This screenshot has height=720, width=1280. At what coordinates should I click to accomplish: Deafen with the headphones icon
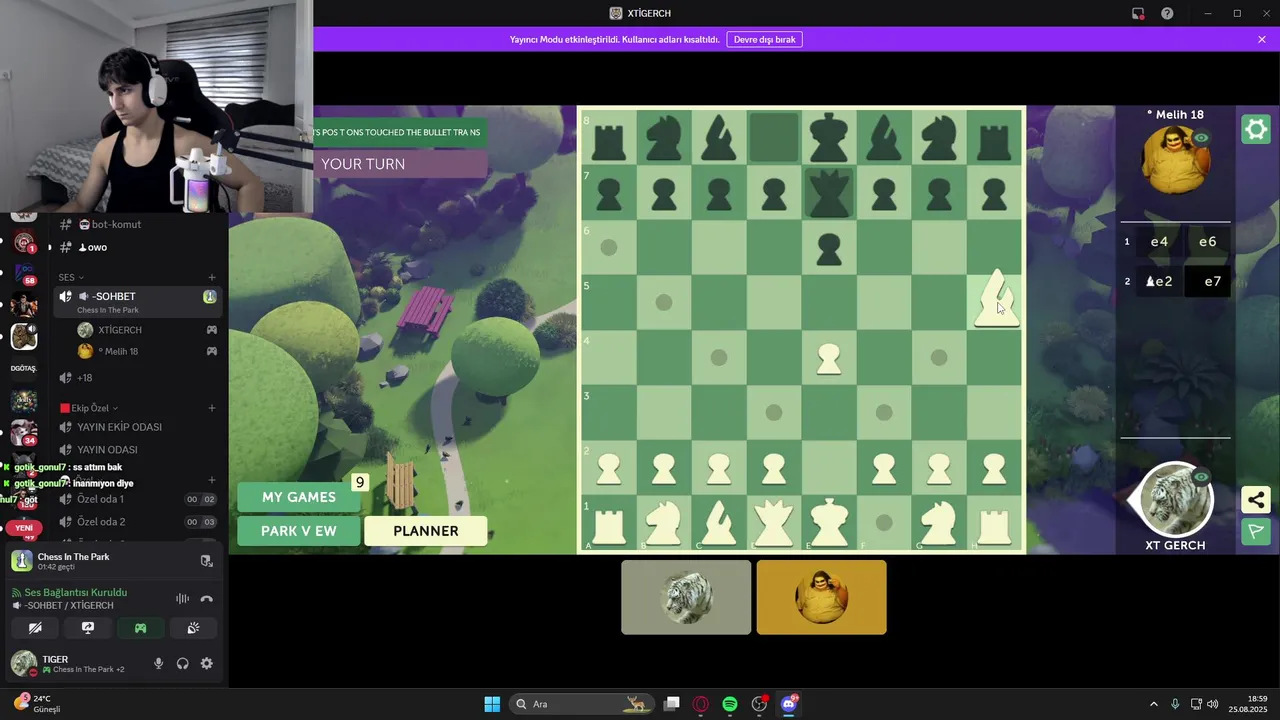pos(183,664)
